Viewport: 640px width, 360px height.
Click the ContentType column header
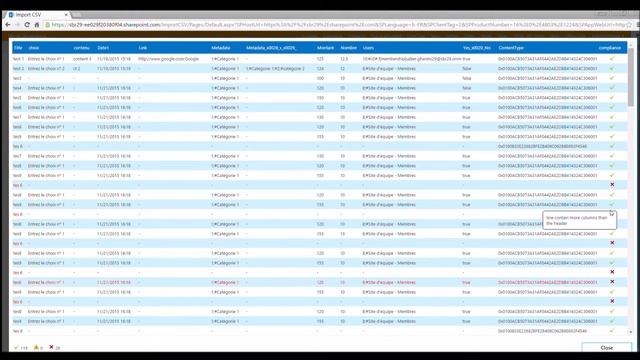coord(511,48)
